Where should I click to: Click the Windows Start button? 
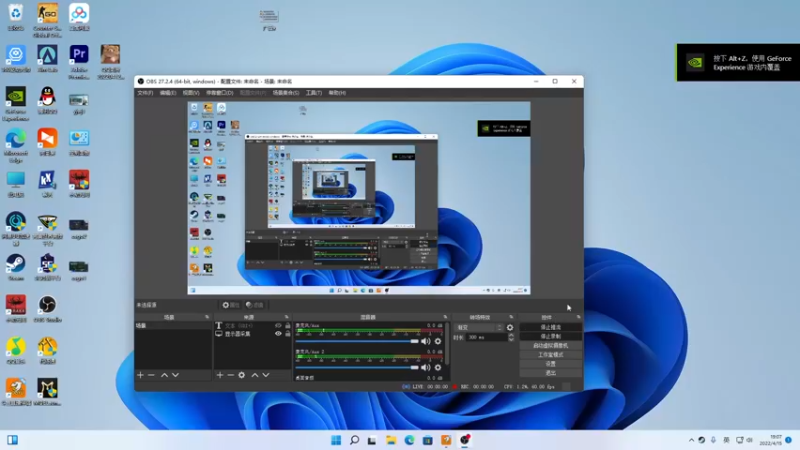tap(336, 440)
